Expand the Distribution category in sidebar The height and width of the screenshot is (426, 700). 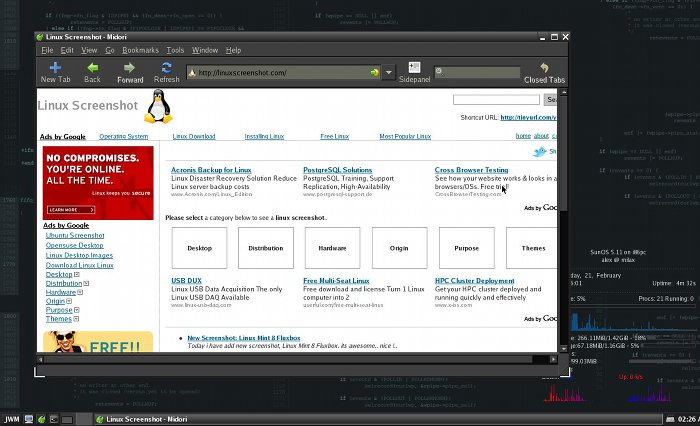point(86,284)
